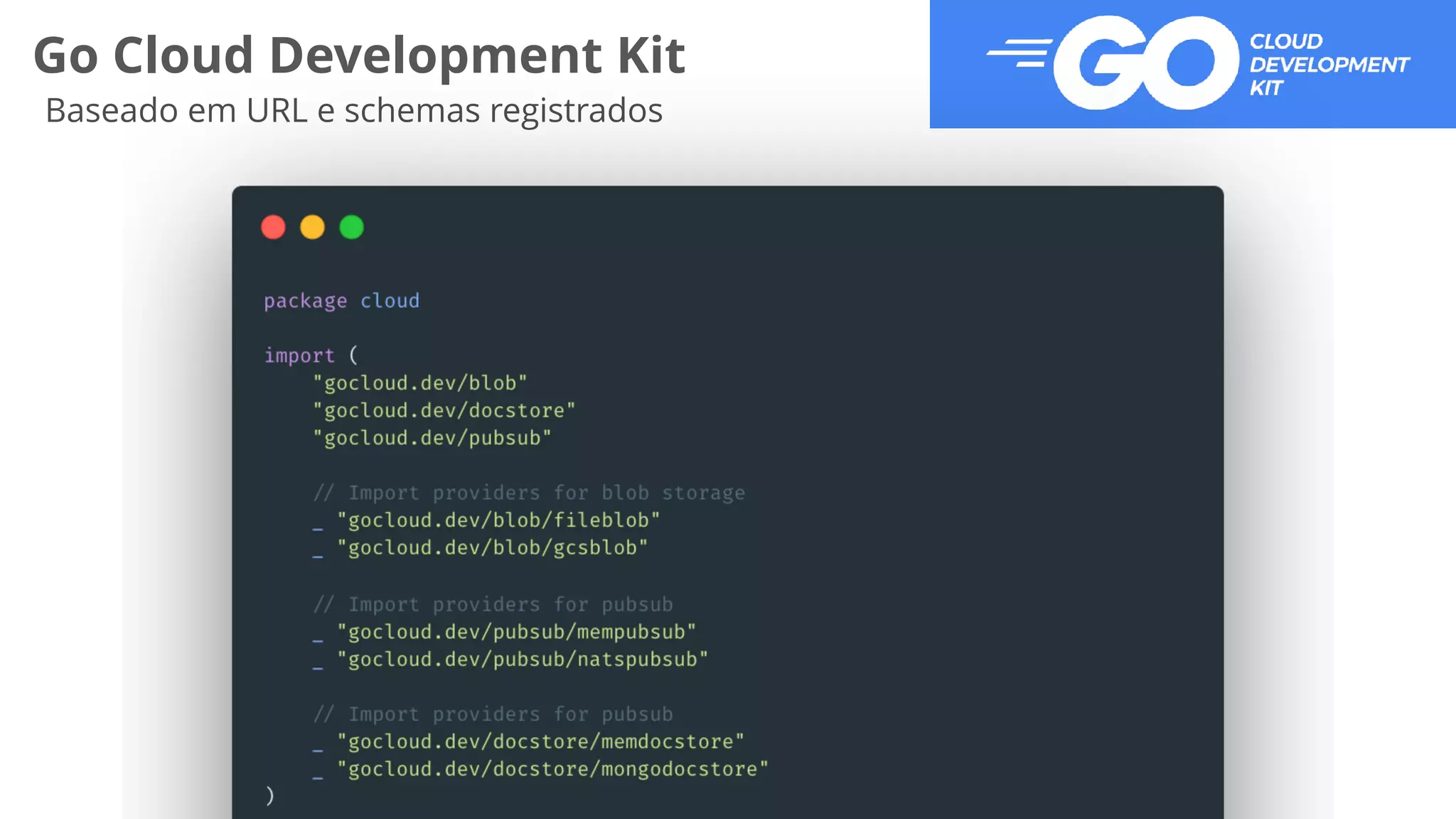Click 'CLOUD DEVELOPMENT KIT' text in logo banner
1456x819 pixels.
pos(1329,65)
